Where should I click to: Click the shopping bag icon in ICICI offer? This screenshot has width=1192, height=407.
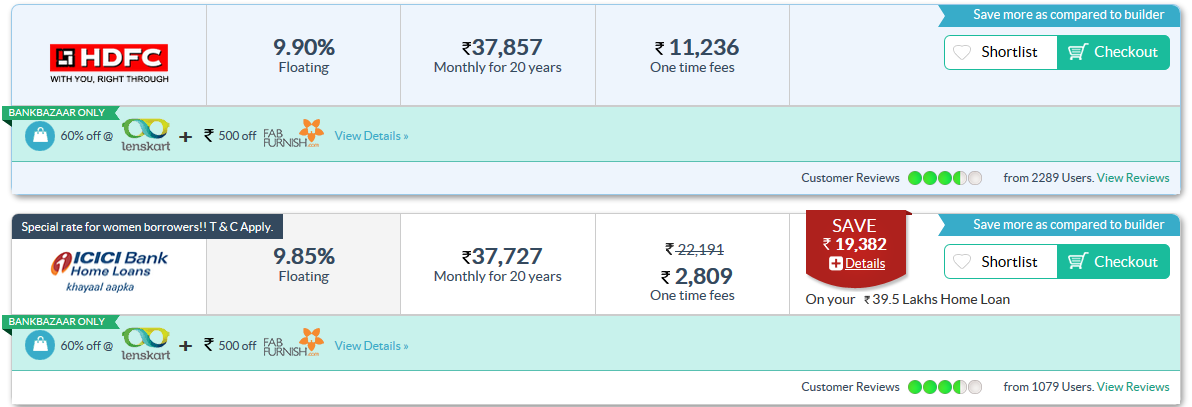[x=40, y=345]
